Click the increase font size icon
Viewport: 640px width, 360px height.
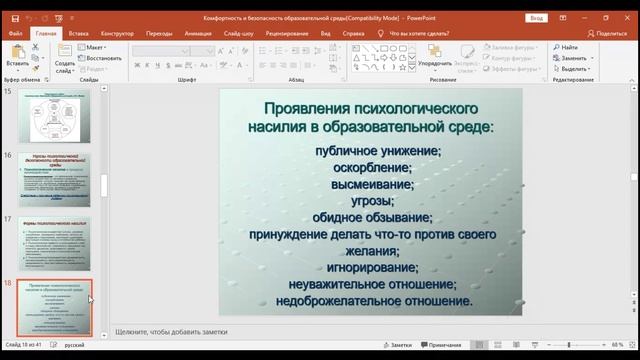pos(221,51)
